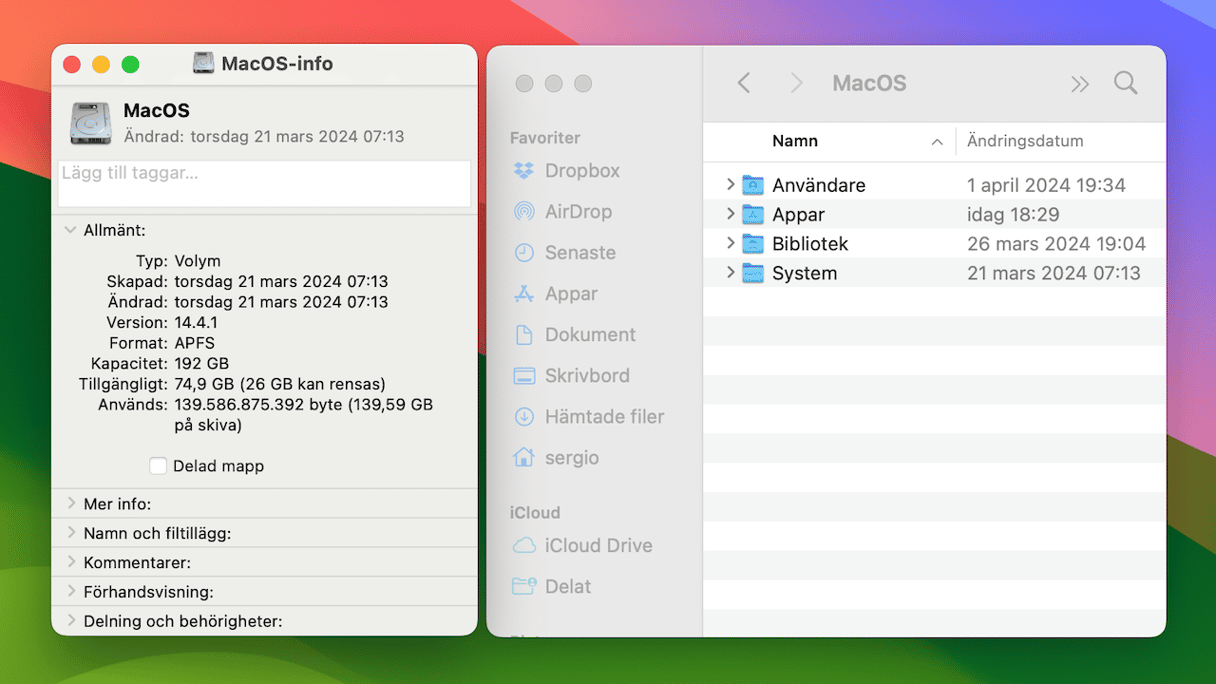Screen dimensions: 1216x684
Task: Open AirDrop from the sidebar
Action: pos(578,212)
